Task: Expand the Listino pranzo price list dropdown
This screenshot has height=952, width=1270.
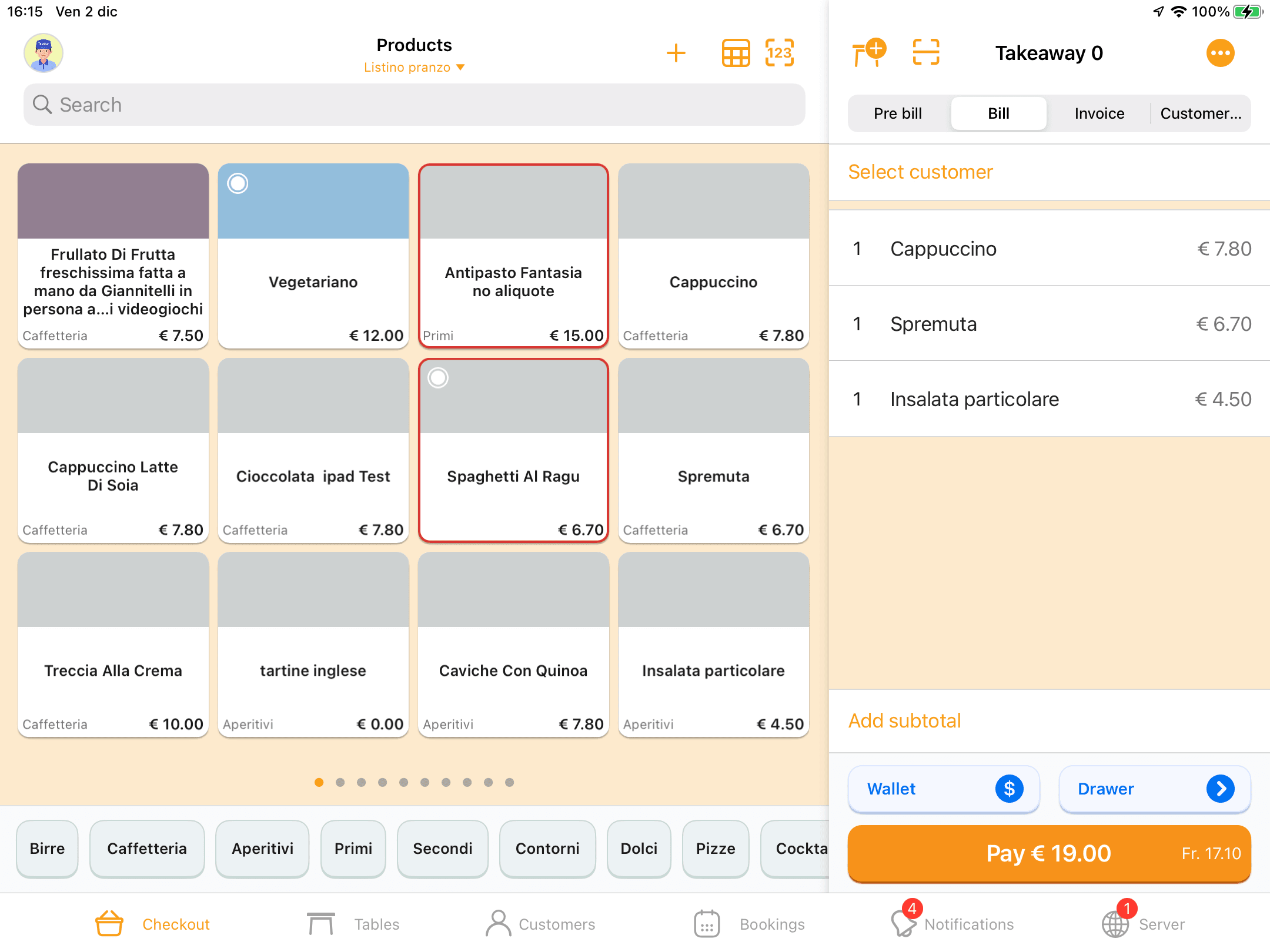Action: pos(414,68)
